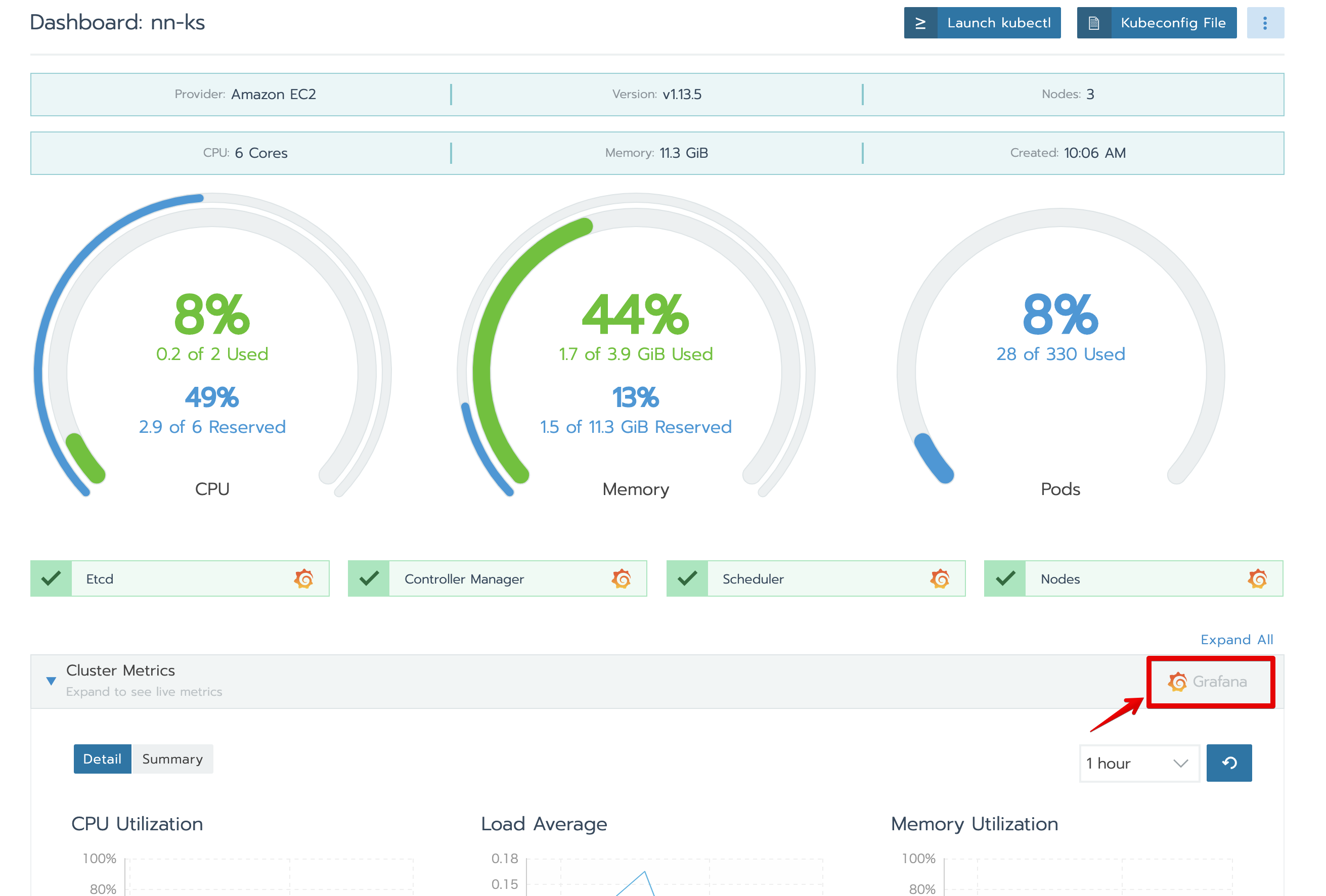Screen dimensions: 1326x896
Task: Open Grafana for Etcd component
Action: [x=303, y=579]
